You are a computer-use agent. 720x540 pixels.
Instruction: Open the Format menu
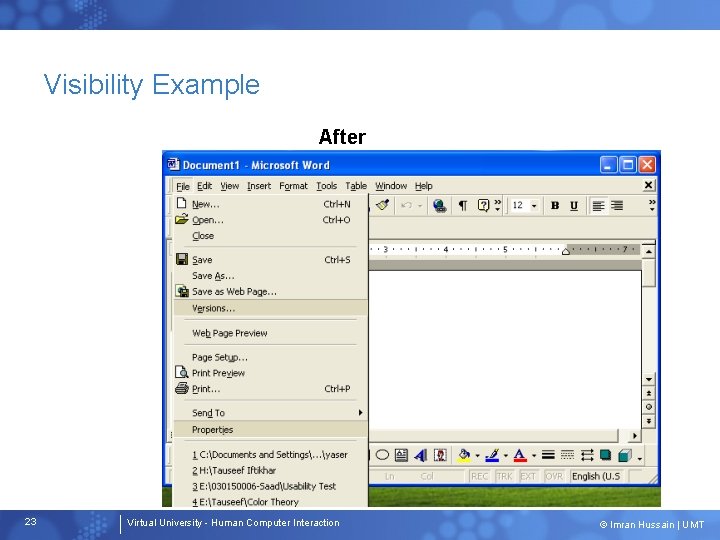point(293,186)
